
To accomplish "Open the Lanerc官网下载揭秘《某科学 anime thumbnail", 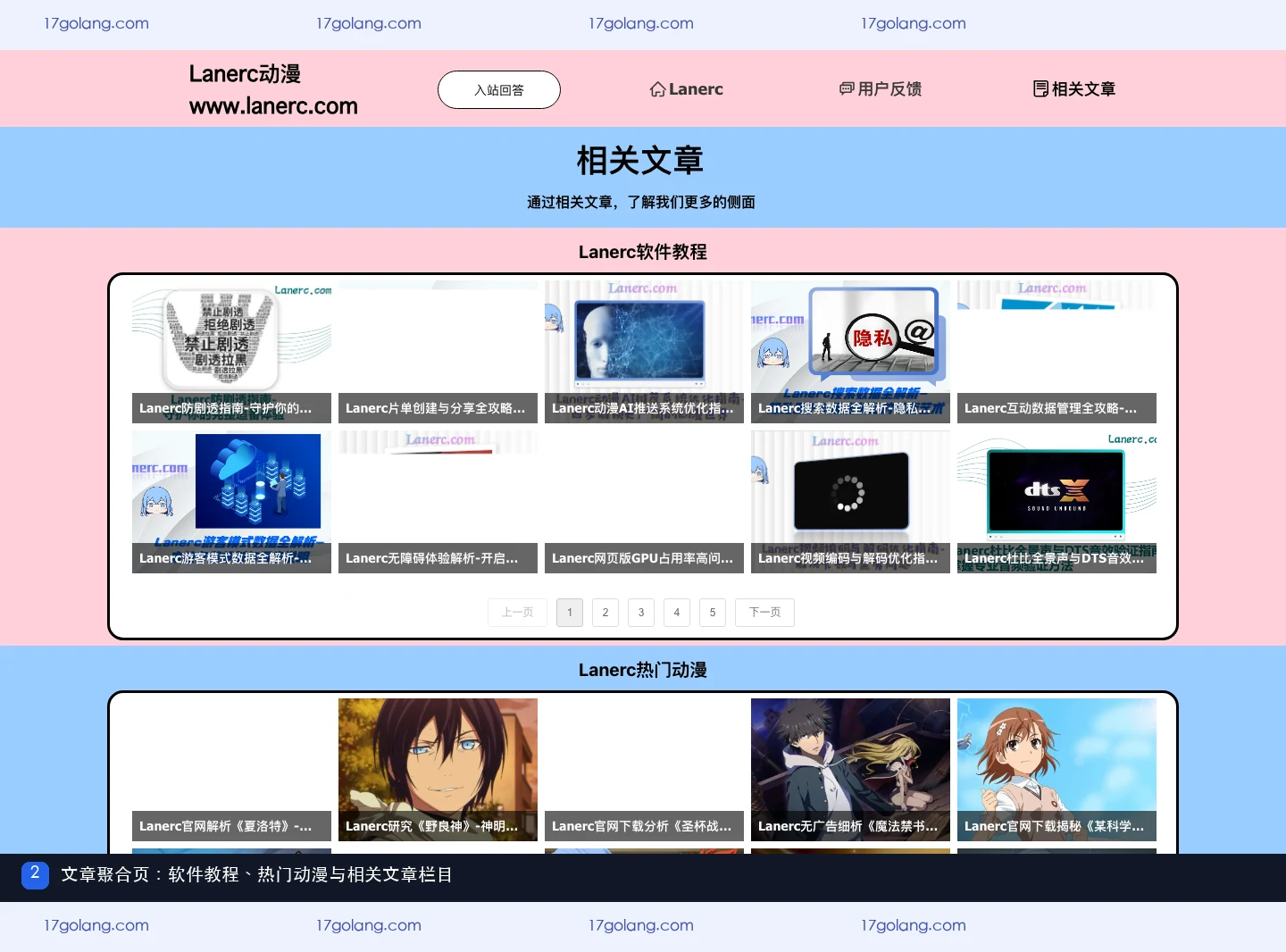I will (1056, 770).
